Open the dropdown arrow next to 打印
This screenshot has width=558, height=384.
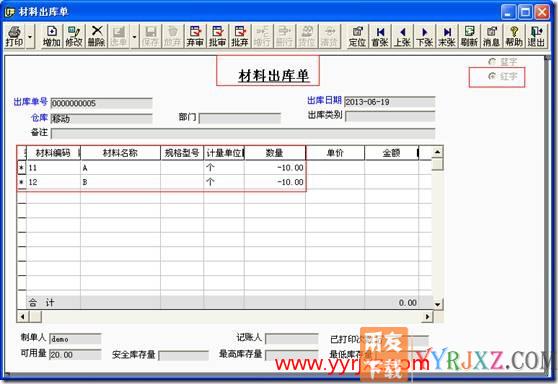30,36
